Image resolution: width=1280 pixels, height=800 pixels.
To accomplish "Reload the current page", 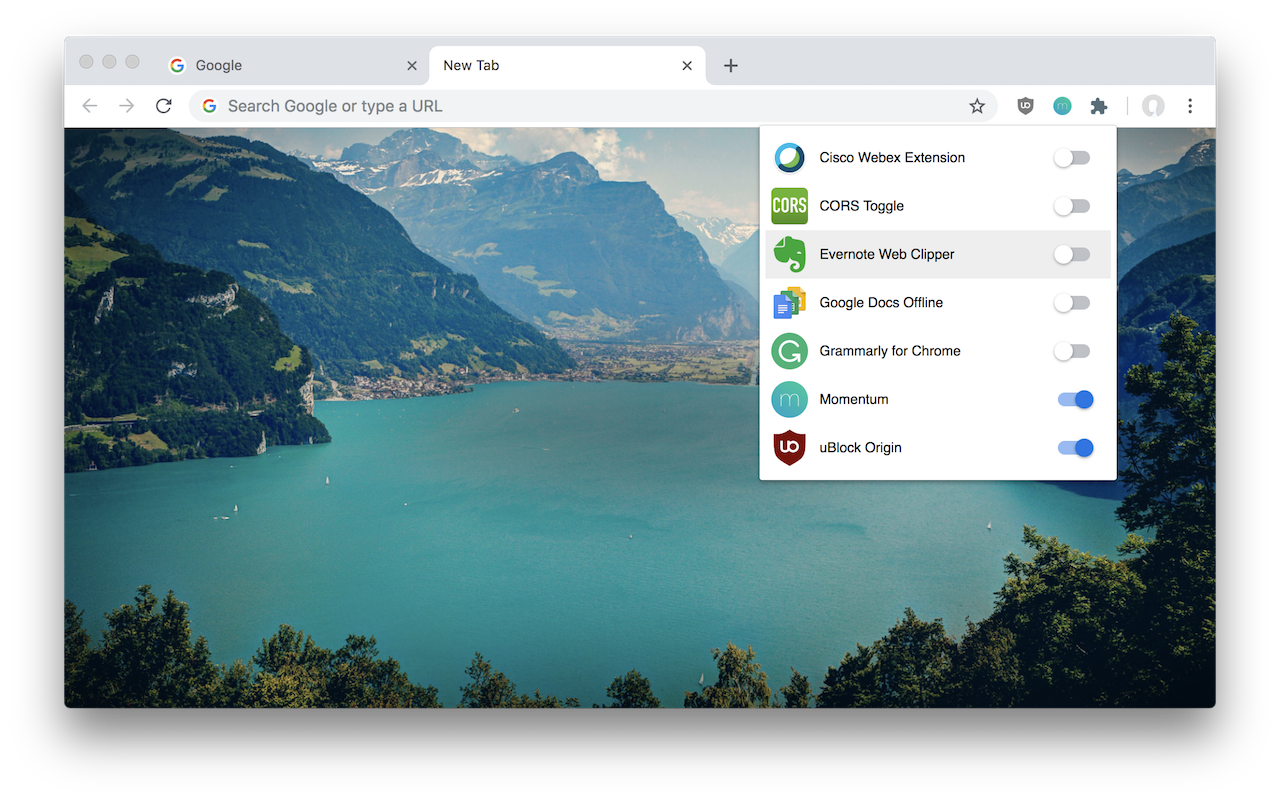I will point(164,106).
